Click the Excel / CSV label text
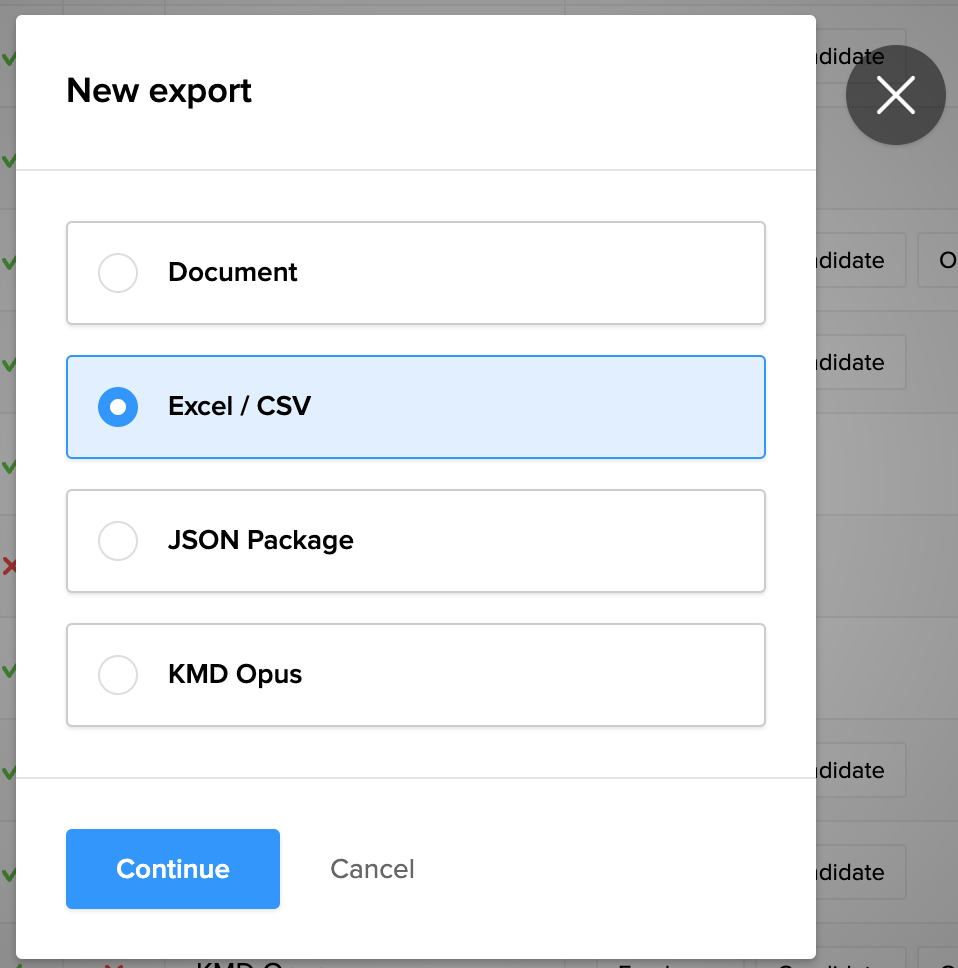The height and width of the screenshot is (968, 958). (240, 407)
